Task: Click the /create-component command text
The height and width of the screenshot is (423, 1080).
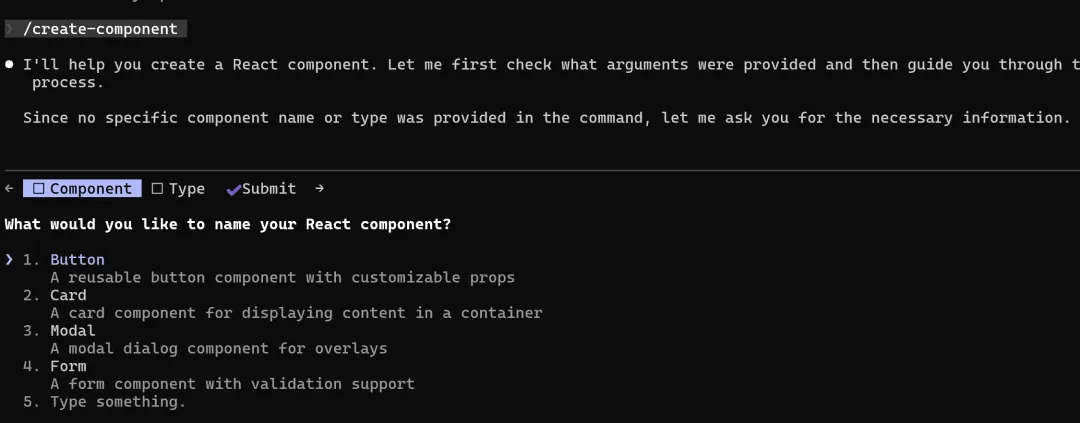Action: click(x=100, y=29)
